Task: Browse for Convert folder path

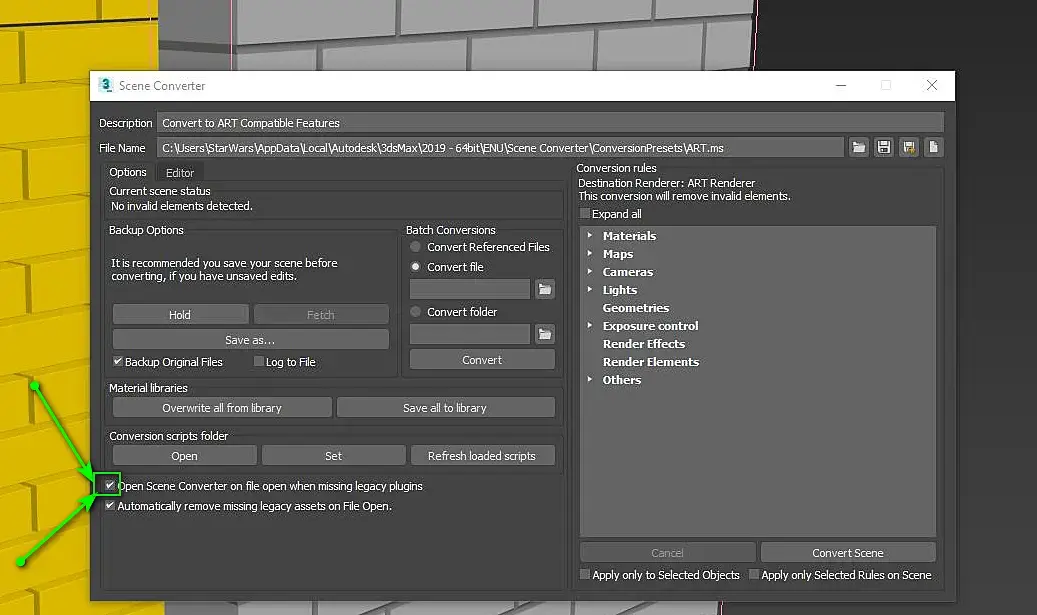Action: [x=544, y=334]
